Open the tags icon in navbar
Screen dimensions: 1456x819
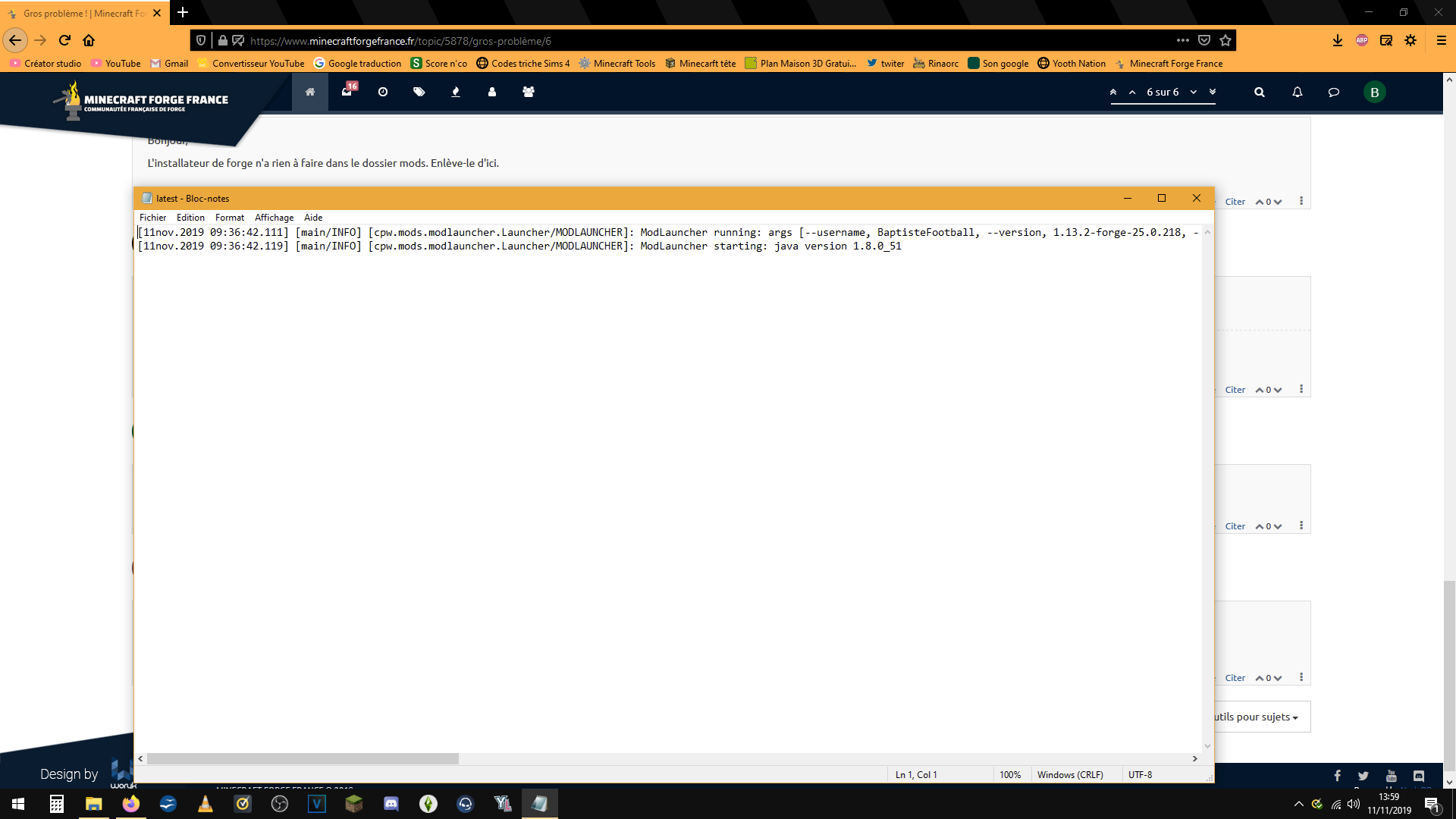pyautogui.click(x=419, y=92)
